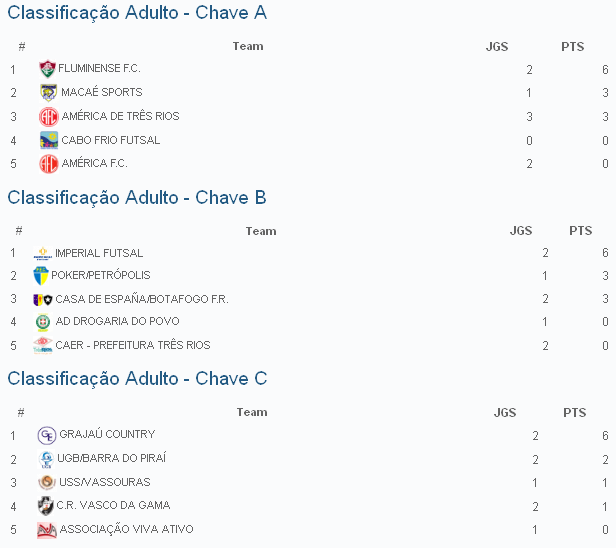Click the Classificação Adulto - Chave A heading
616x548 pixels.
point(137,14)
